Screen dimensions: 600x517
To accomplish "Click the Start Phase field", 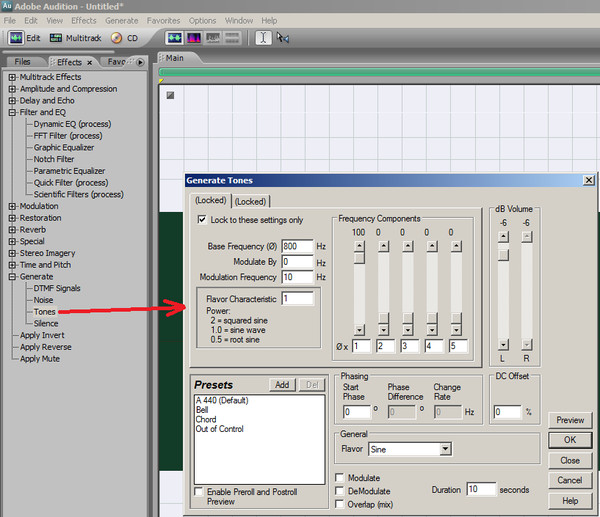I will (357, 412).
